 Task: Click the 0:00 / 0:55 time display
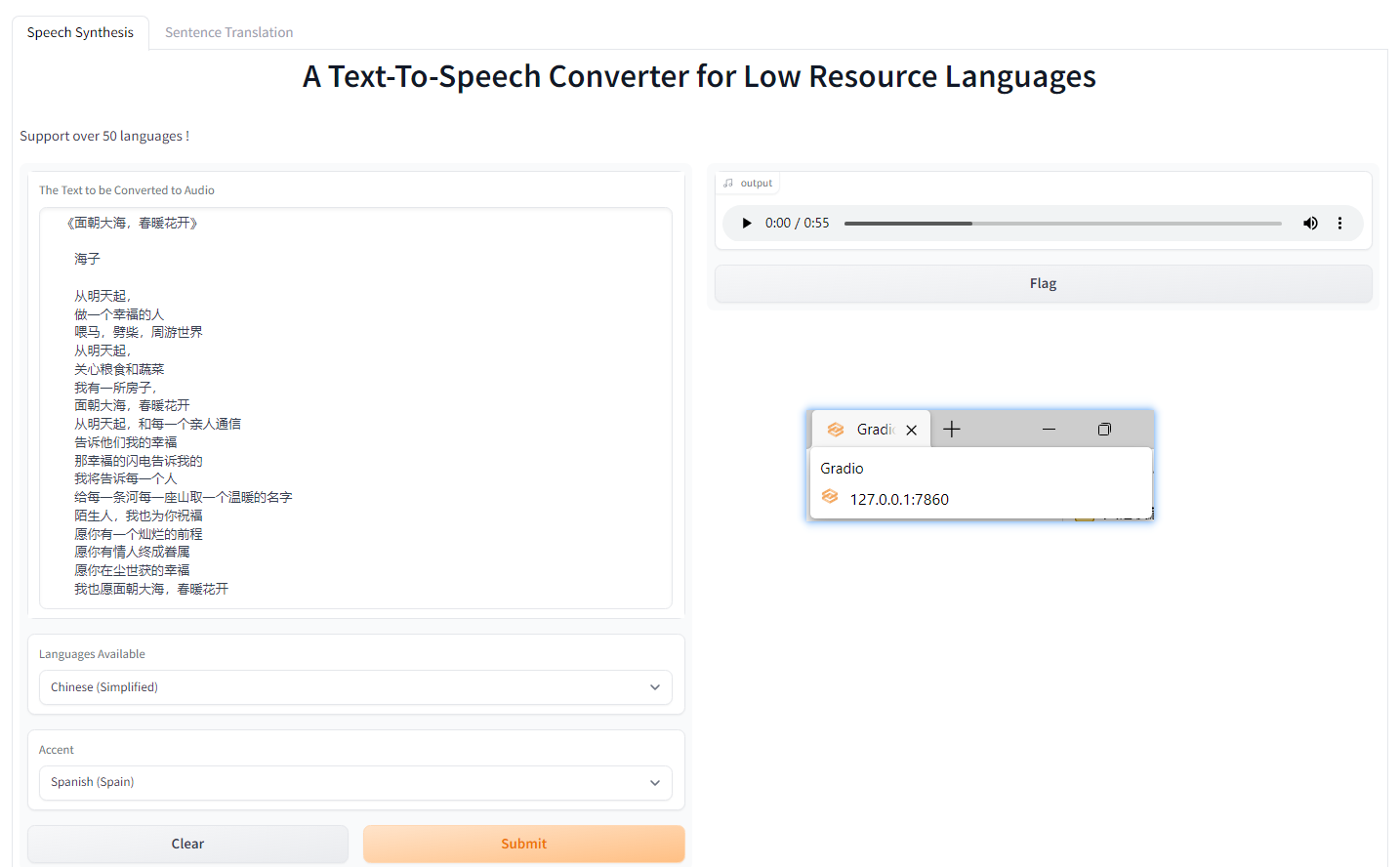[797, 224]
